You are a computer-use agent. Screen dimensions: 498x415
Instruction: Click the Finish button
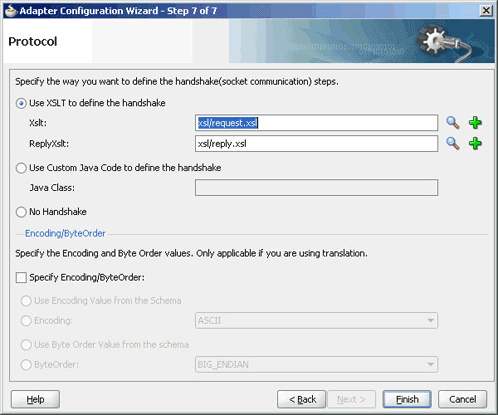click(407, 399)
